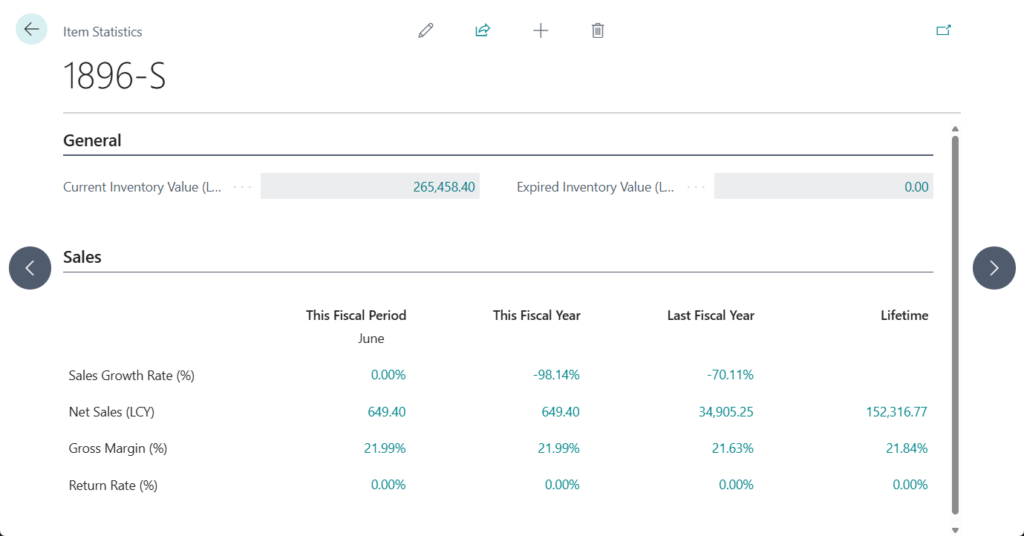1024x536 pixels.
Task: Collapse the Sales section header
Action: point(82,257)
